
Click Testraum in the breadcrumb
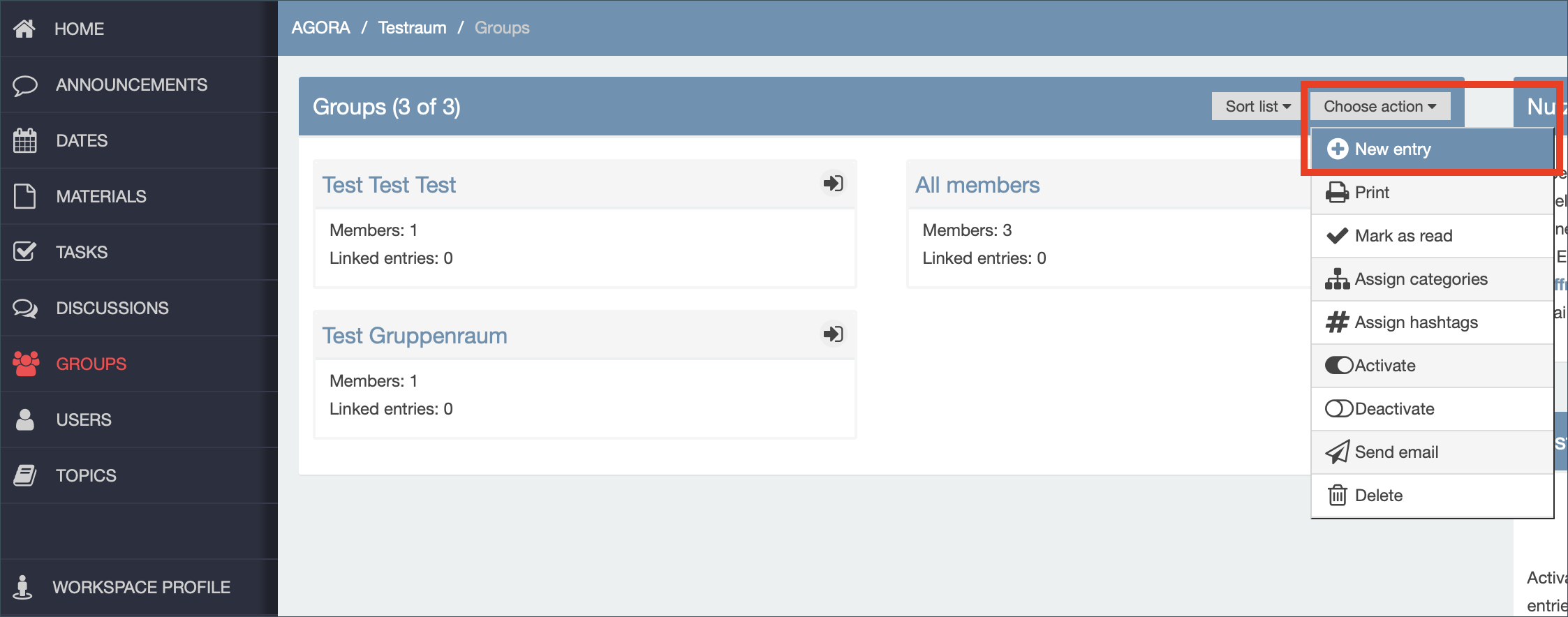pyautogui.click(x=412, y=28)
